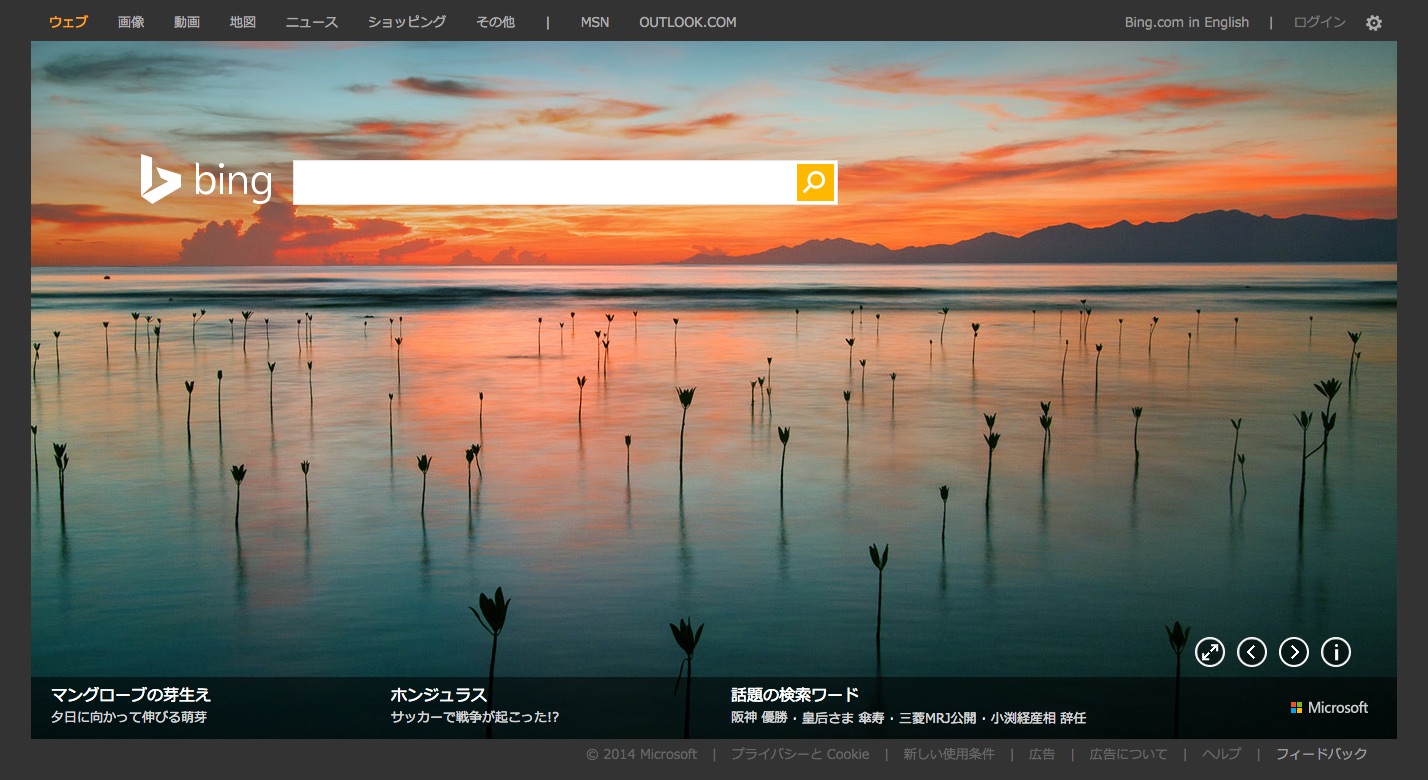Focus the Bing search text box

(x=545, y=182)
